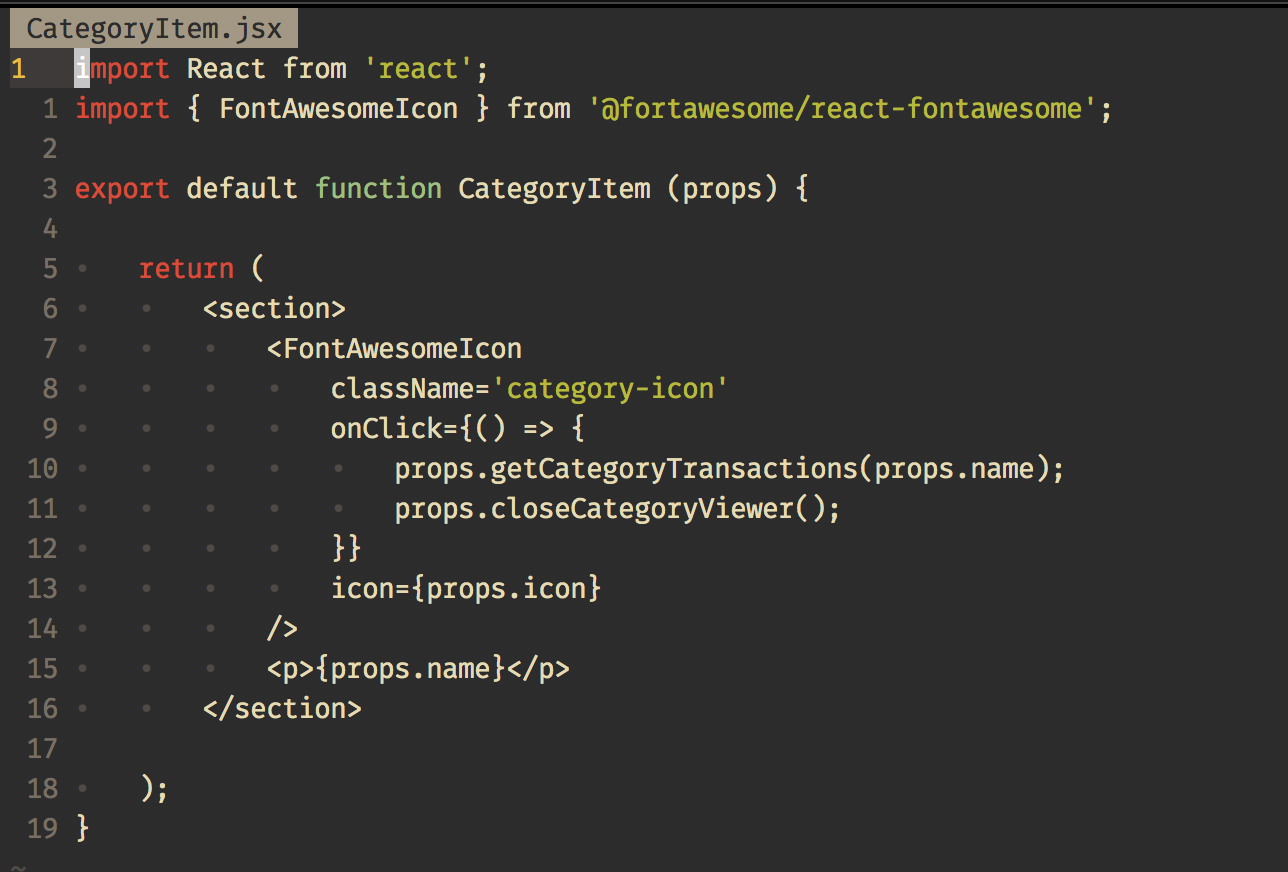Click the FontAwesomeIcon import name
This screenshot has width=1288, height=872.
(338, 108)
